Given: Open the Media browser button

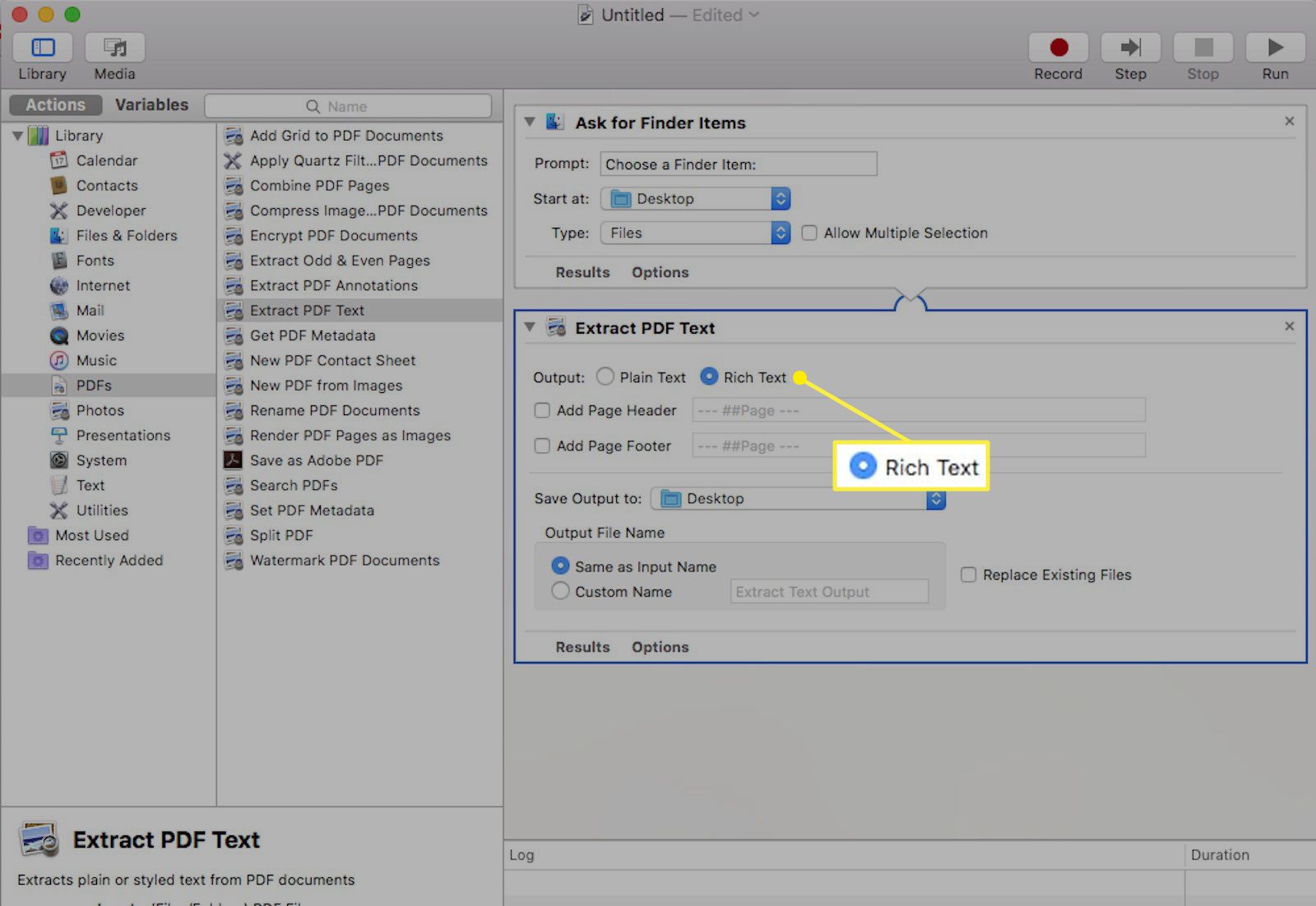Looking at the screenshot, I should [x=115, y=48].
